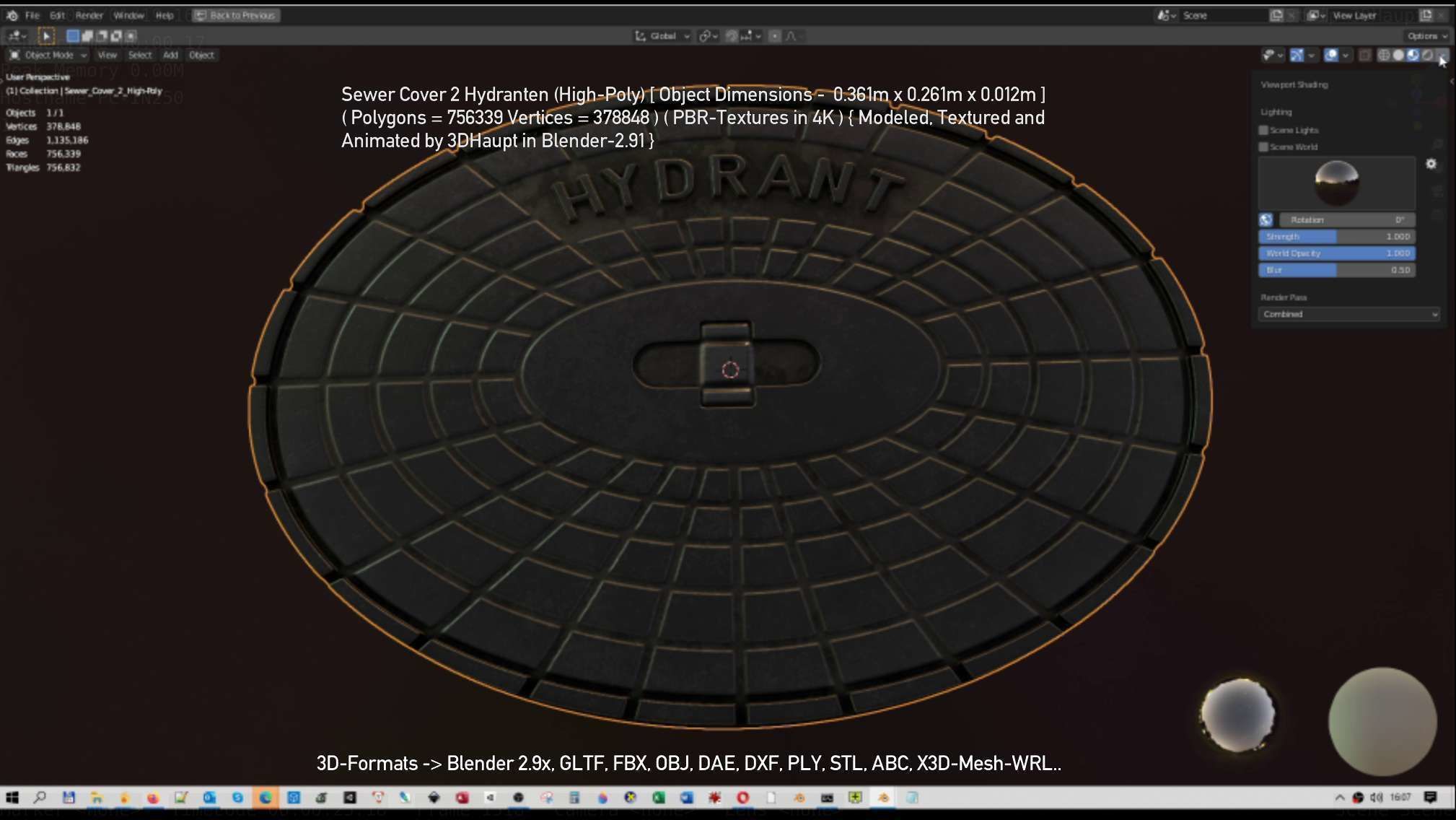Adjust the Blur slider

click(1337, 270)
